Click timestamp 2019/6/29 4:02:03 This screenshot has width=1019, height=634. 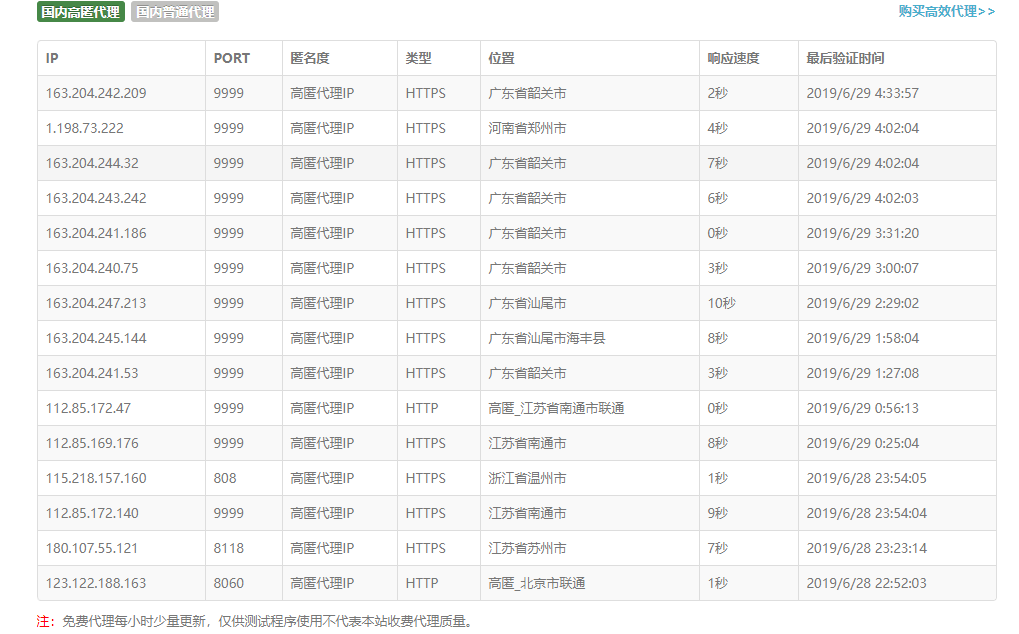[x=862, y=199]
